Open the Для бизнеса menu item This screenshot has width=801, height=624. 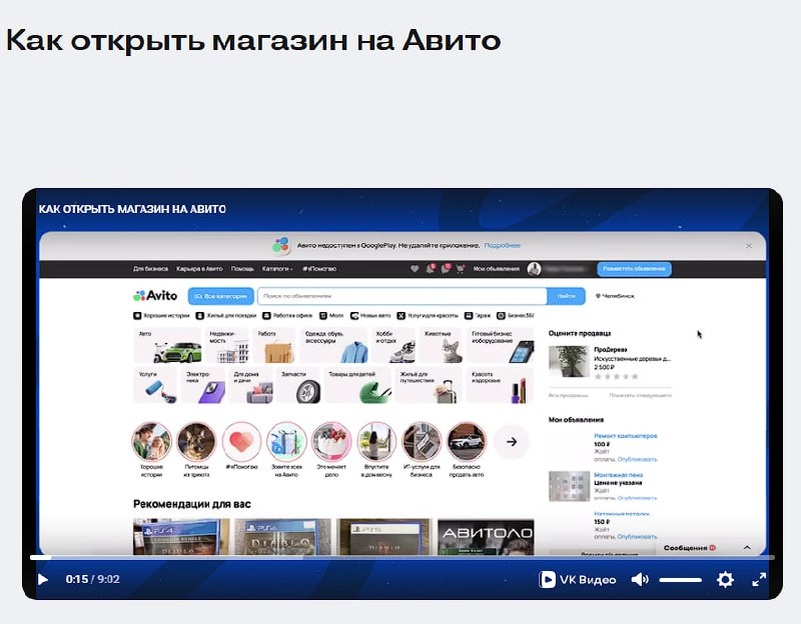point(150,269)
